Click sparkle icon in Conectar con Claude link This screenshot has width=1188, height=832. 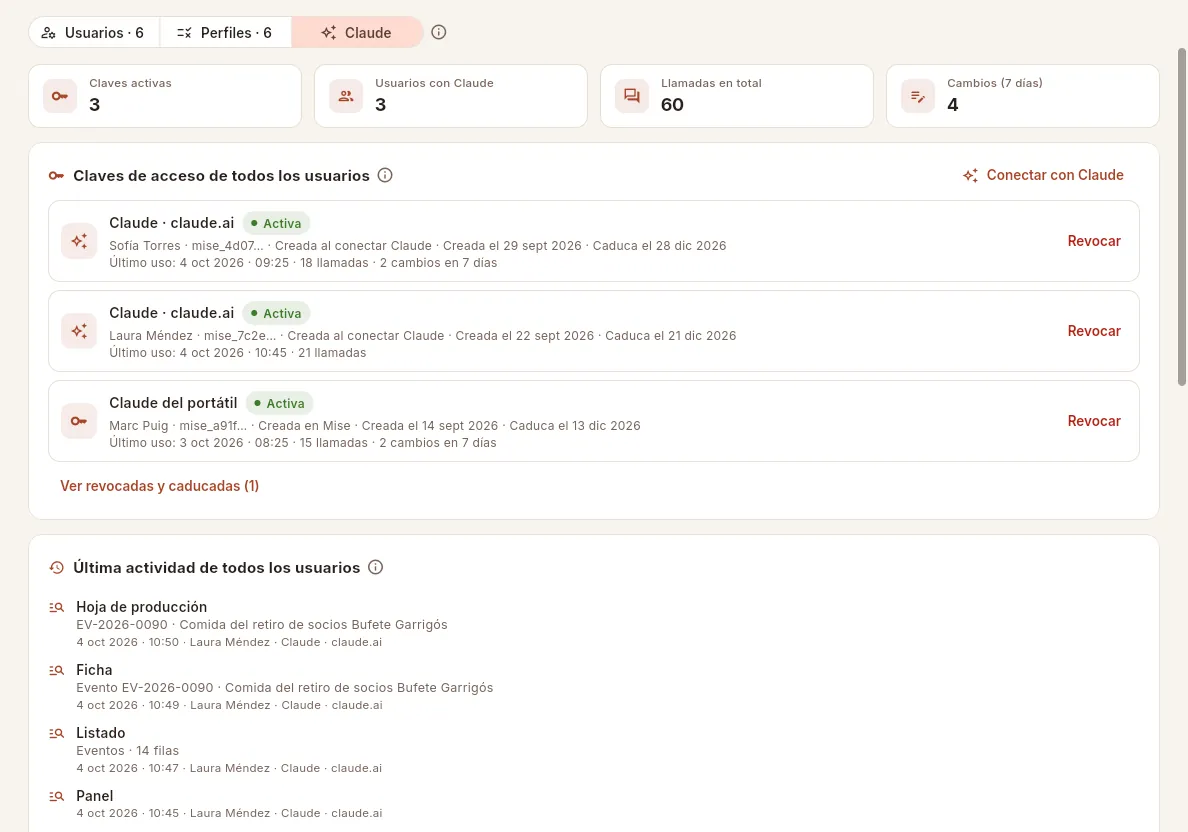pos(970,175)
